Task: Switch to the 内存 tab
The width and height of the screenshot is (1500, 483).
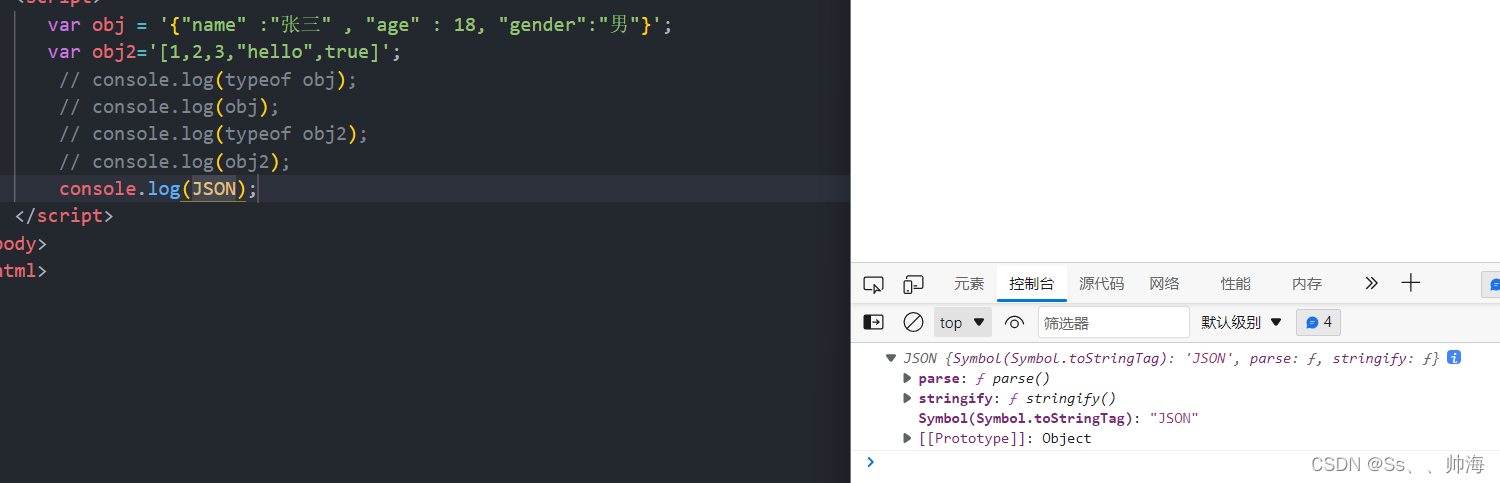Action: [1307, 284]
